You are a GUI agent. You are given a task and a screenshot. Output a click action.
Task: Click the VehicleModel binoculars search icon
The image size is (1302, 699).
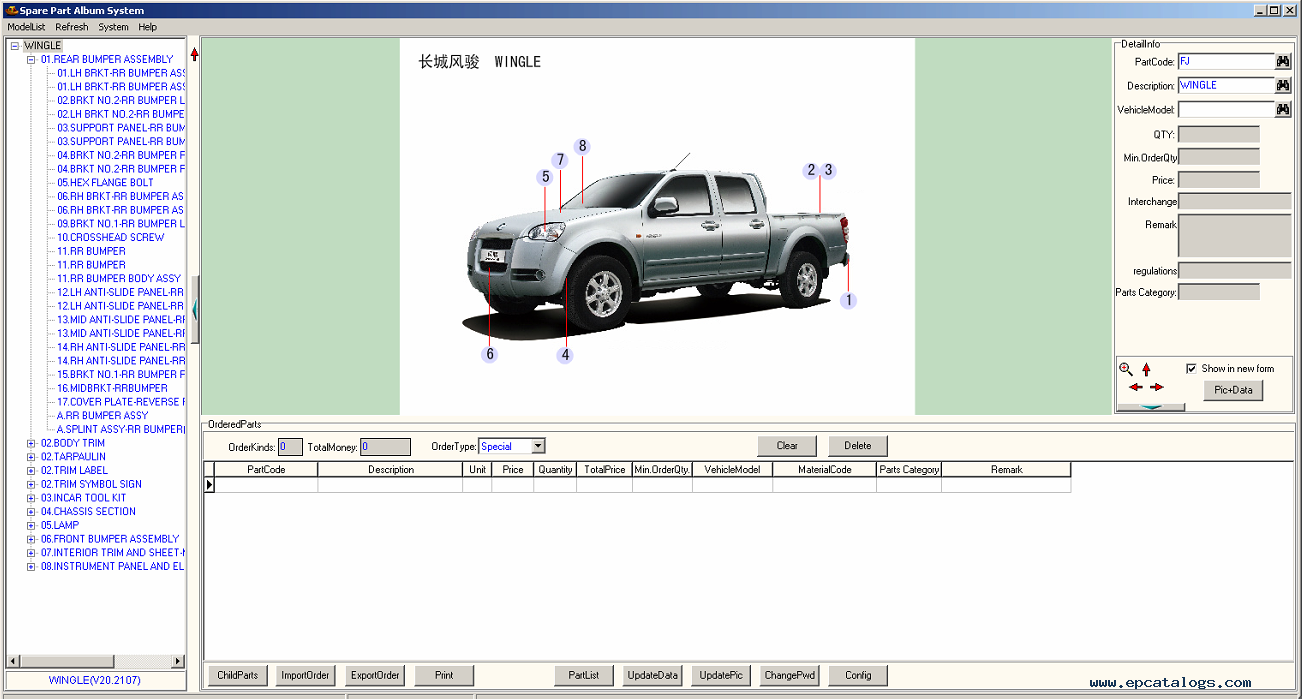click(x=1283, y=110)
